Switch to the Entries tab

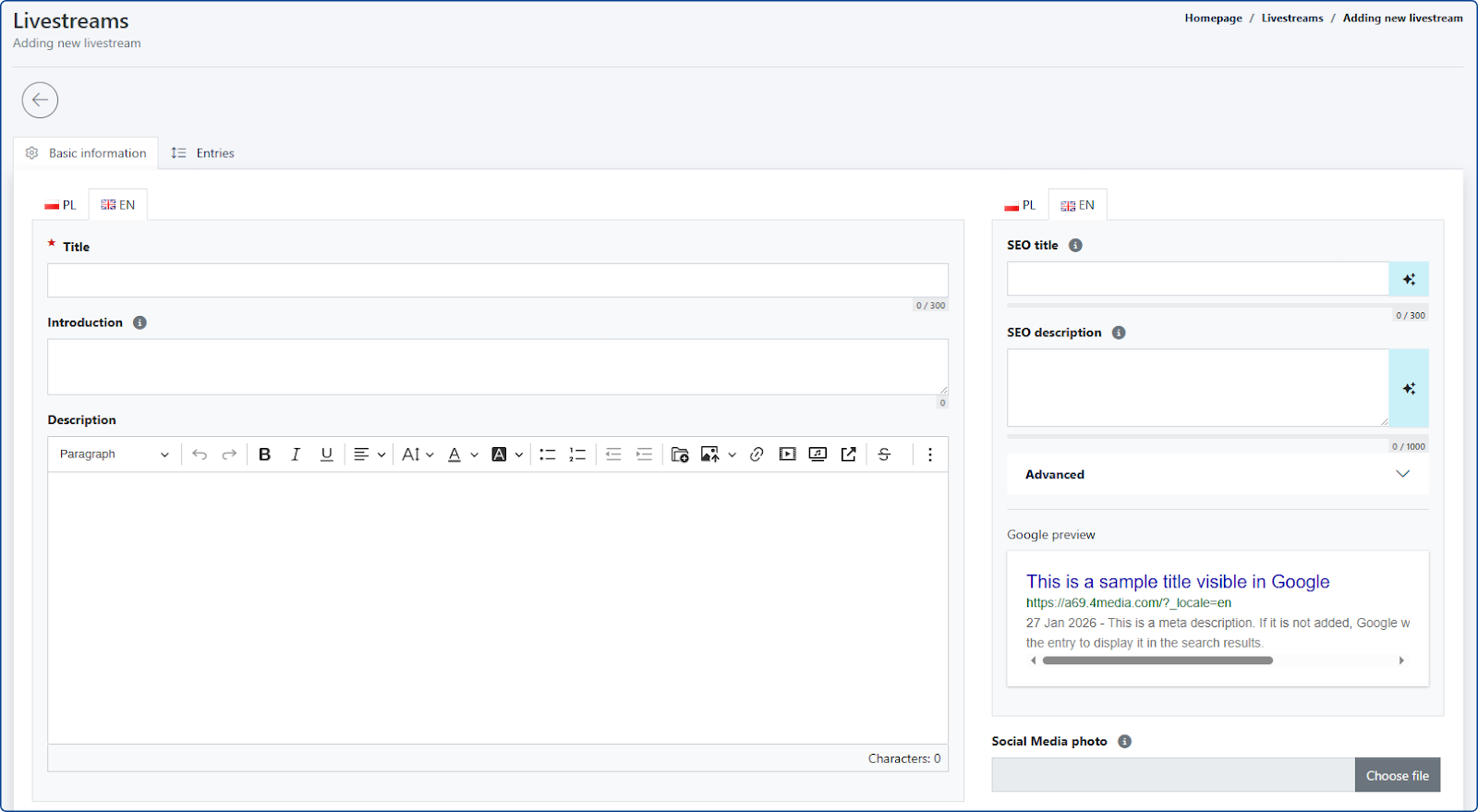(203, 153)
